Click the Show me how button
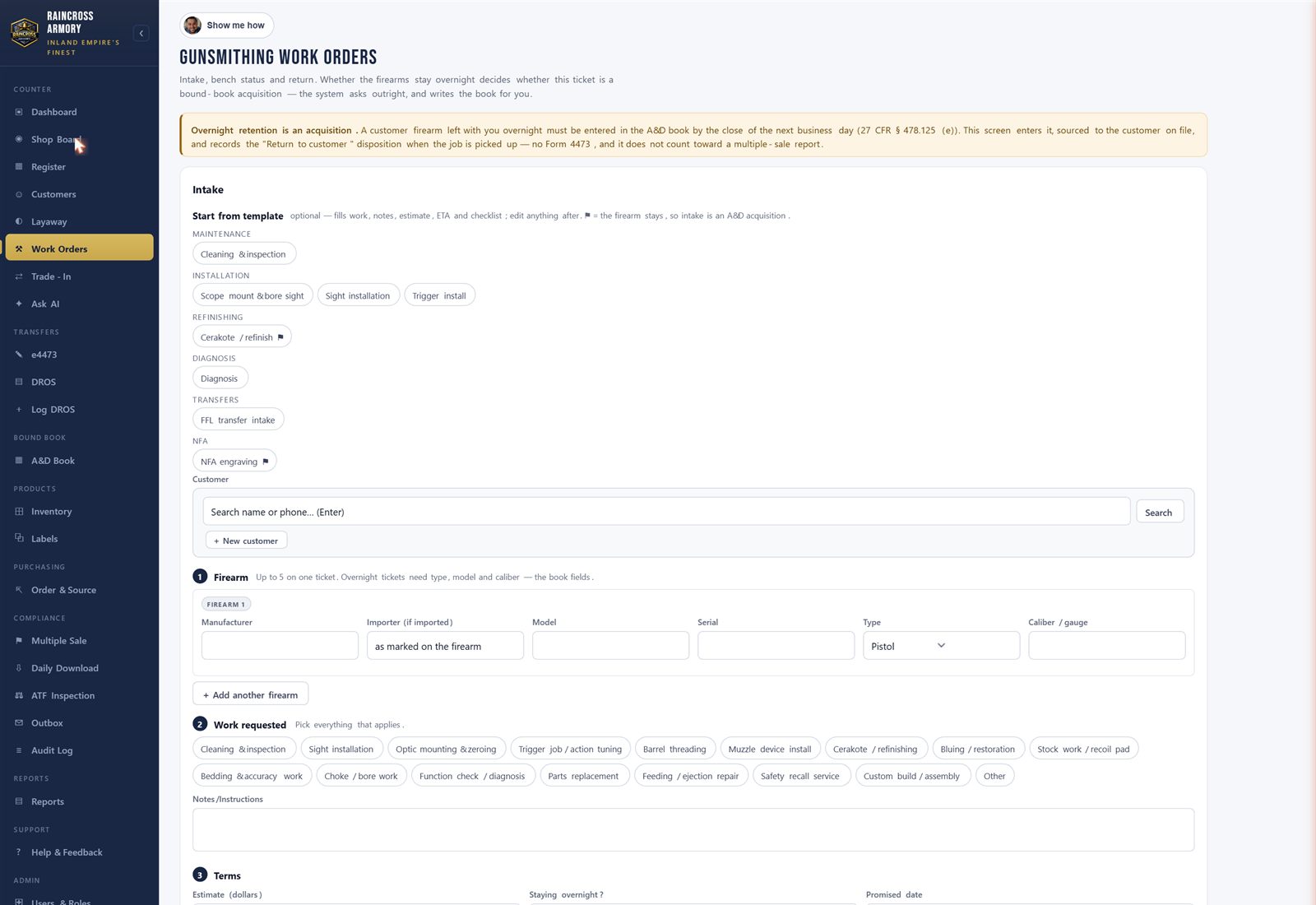The width and height of the screenshot is (1316, 905). (x=227, y=26)
